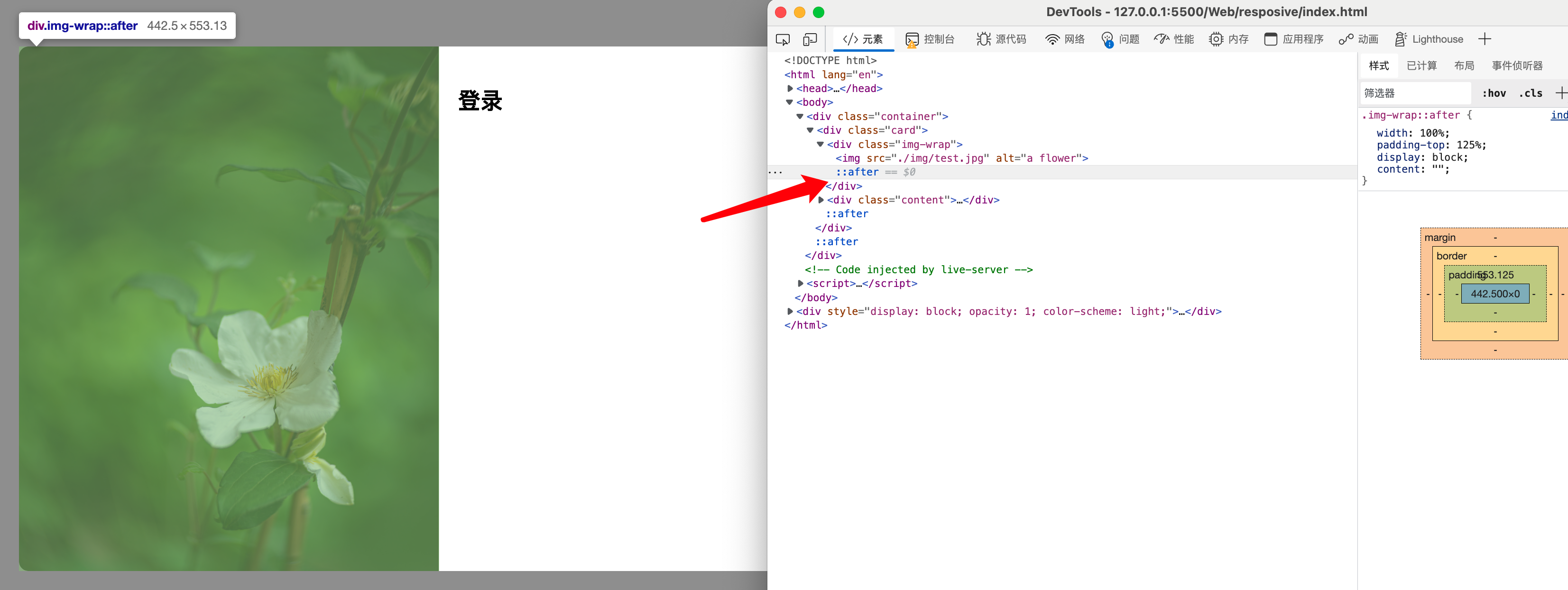Select the img src test.jpg node
The height and width of the screenshot is (590, 1568).
click(x=961, y=158)
